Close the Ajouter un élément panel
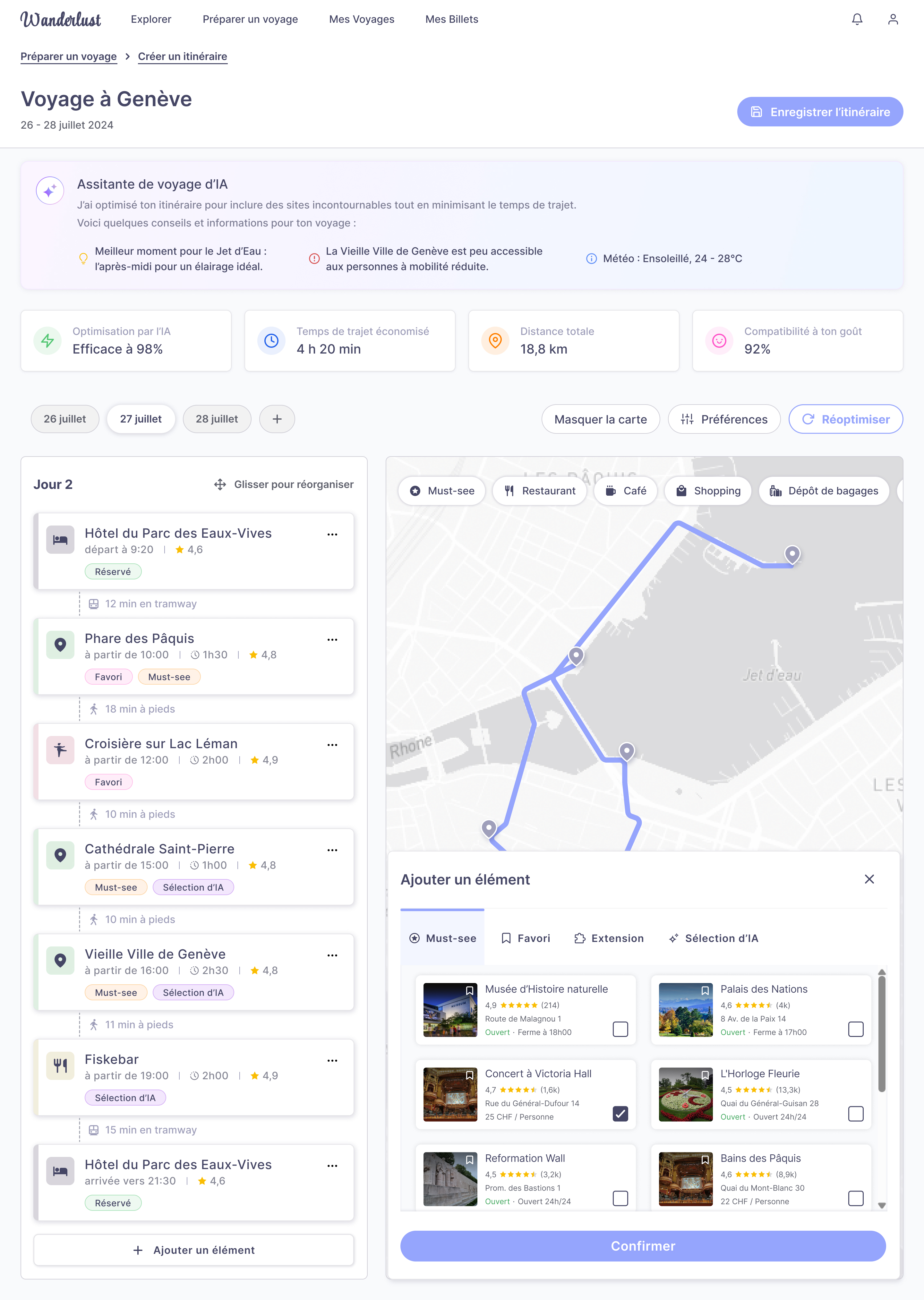The height and width of the screenshot is (1300, 924). (869, 879)
